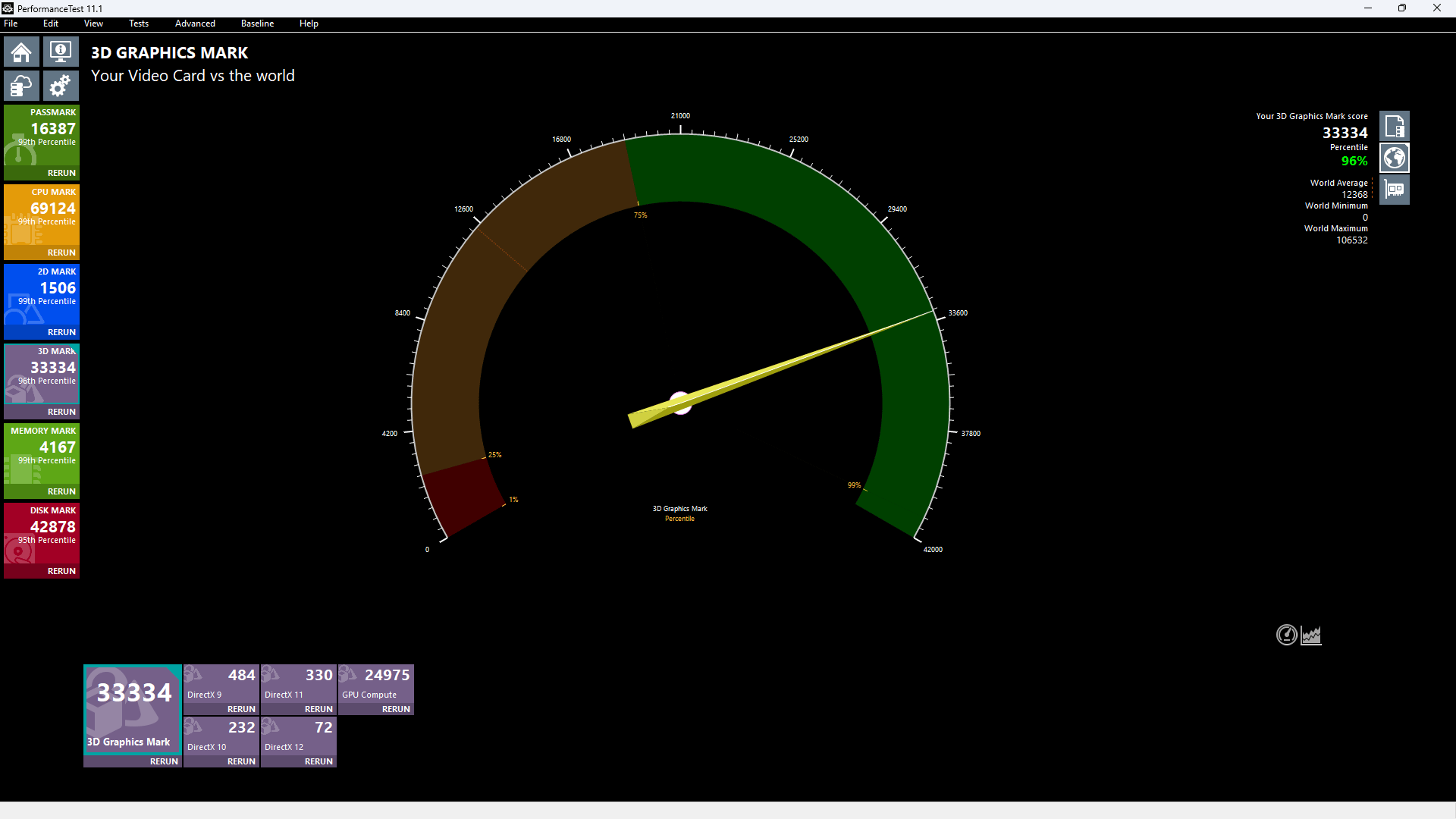Screen dimensions: 1456x819
Task: Rerun the Memory Mark test
Action: [x=61, y=491]
